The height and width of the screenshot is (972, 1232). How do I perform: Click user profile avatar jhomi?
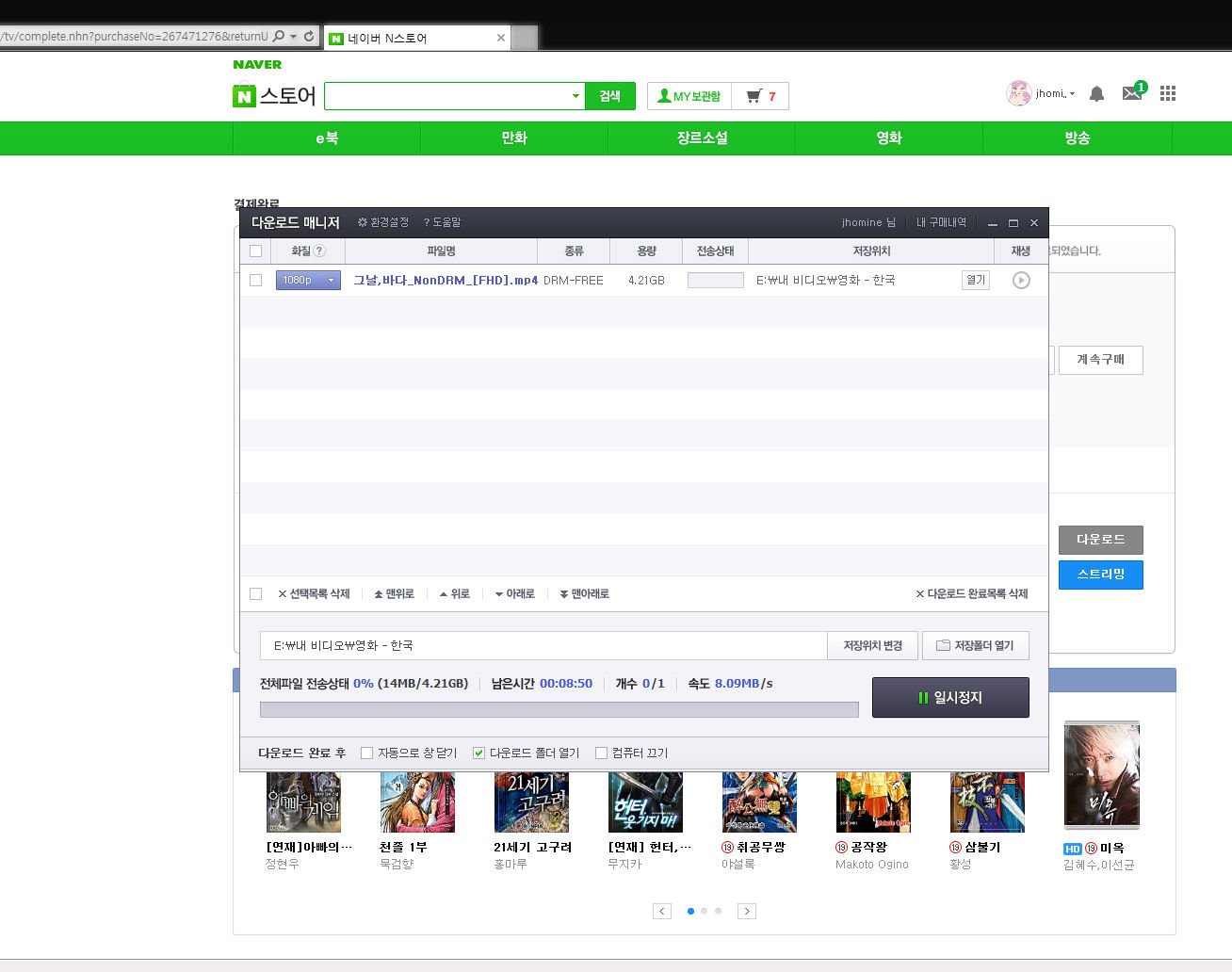coord(1019,93)
